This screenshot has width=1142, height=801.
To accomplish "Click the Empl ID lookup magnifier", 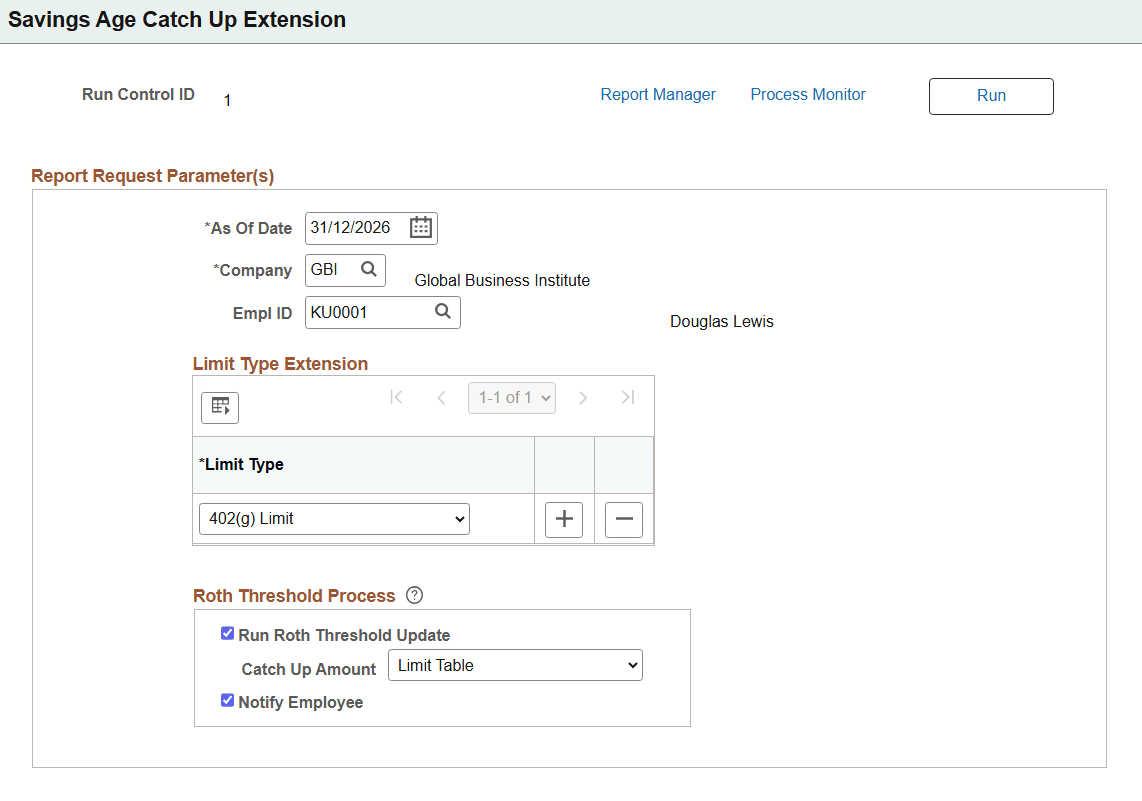I will coord(443,312).
